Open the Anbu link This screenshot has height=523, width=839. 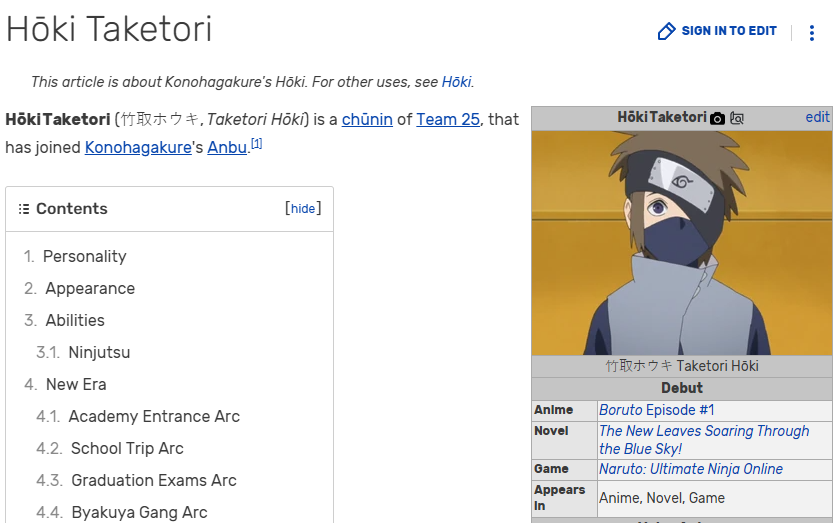pos(227,147)
